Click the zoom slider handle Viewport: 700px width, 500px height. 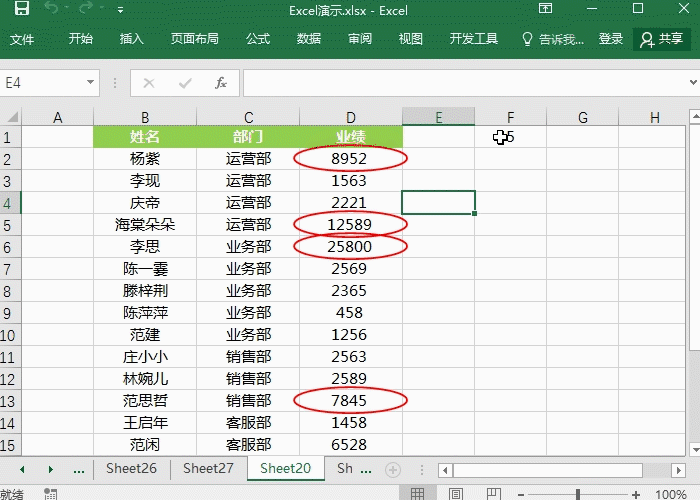click(x=578, y=493)
